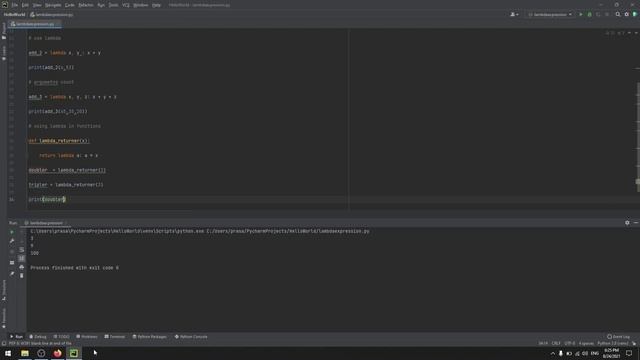The image size is (640, 360).
Task: Clear console output with trash icon
Action: (x=22, y=276)
